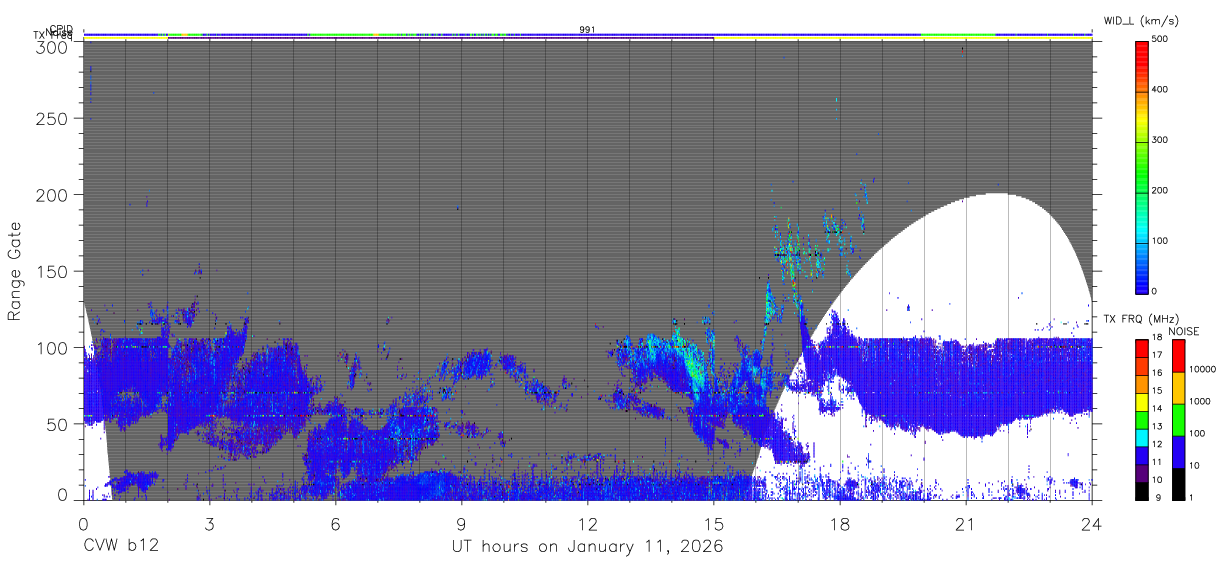Click range gate tick label "150"
The image size is (1228, 567).
click(x=50, y=271)
